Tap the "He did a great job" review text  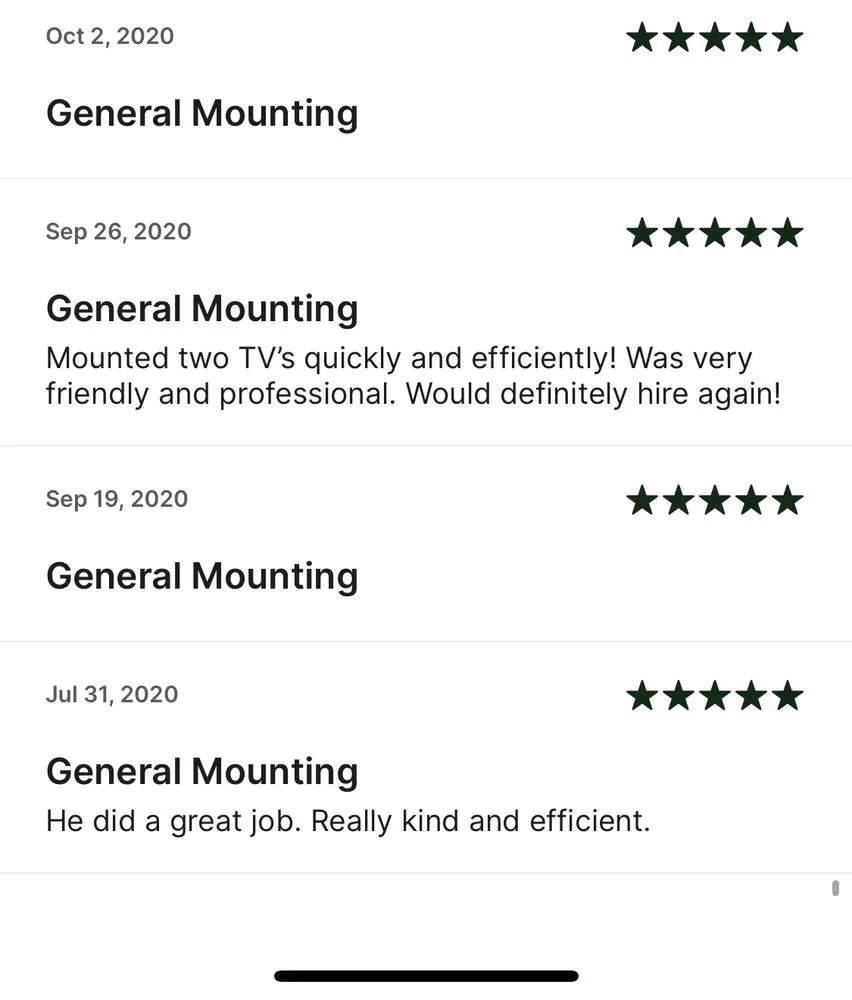pos(348,823)
